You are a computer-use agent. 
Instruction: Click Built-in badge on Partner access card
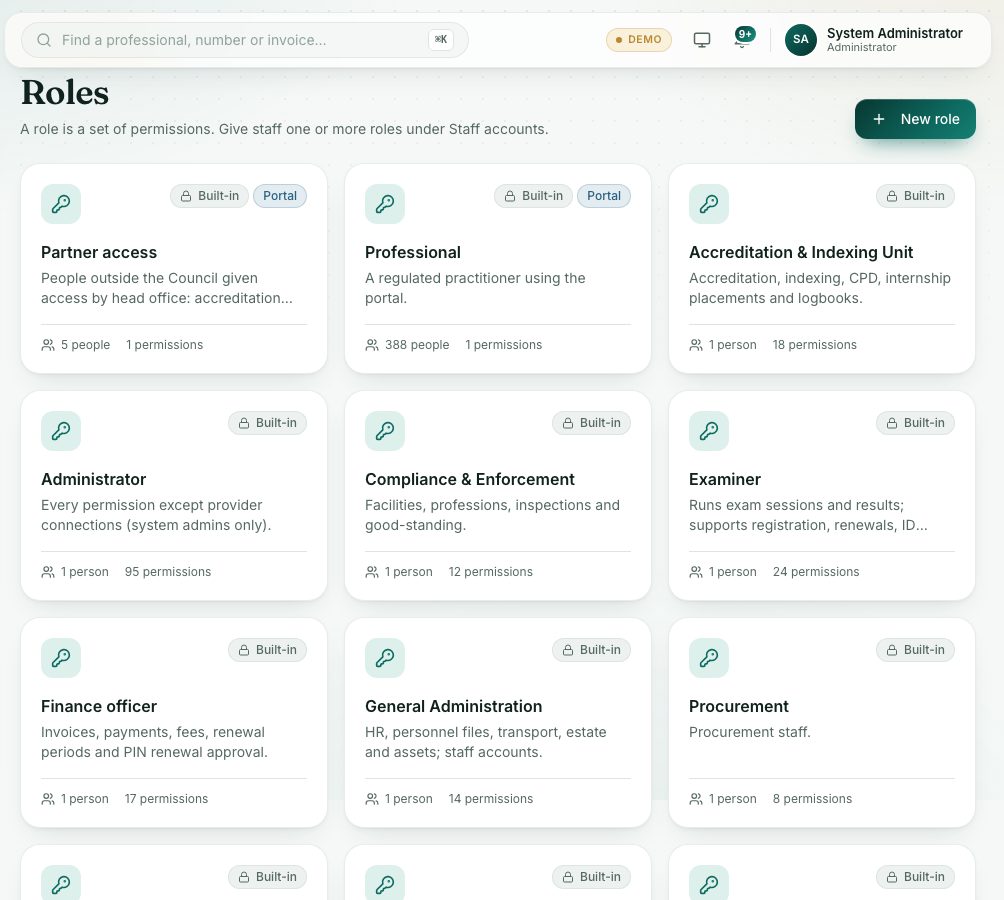coord(209,196)
